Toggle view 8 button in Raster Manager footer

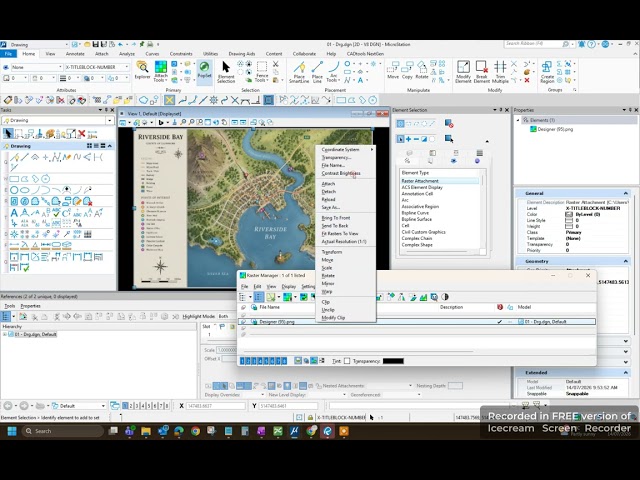pyautogui.click(x=284, y=361)
